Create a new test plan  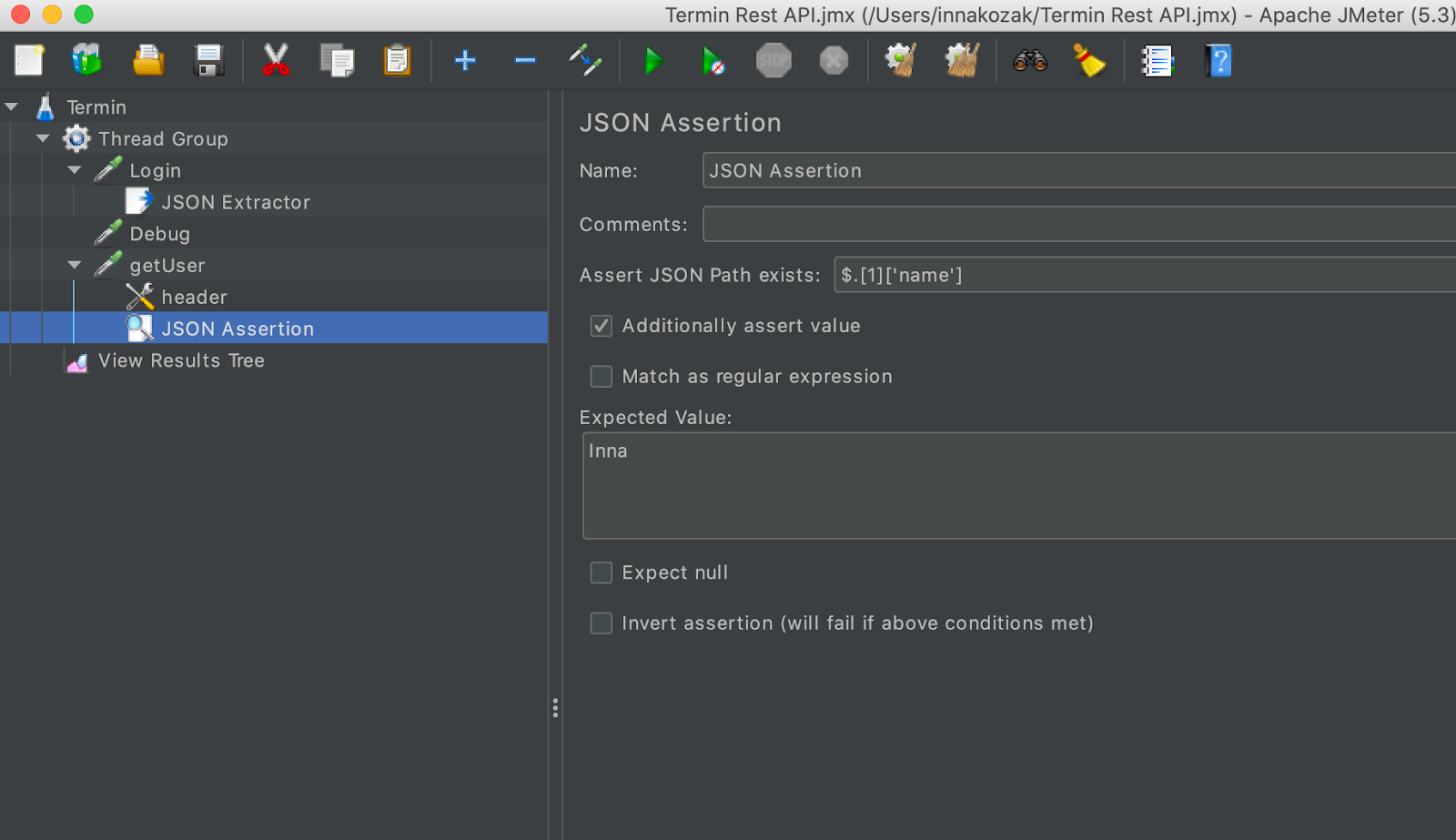[29, 61]
